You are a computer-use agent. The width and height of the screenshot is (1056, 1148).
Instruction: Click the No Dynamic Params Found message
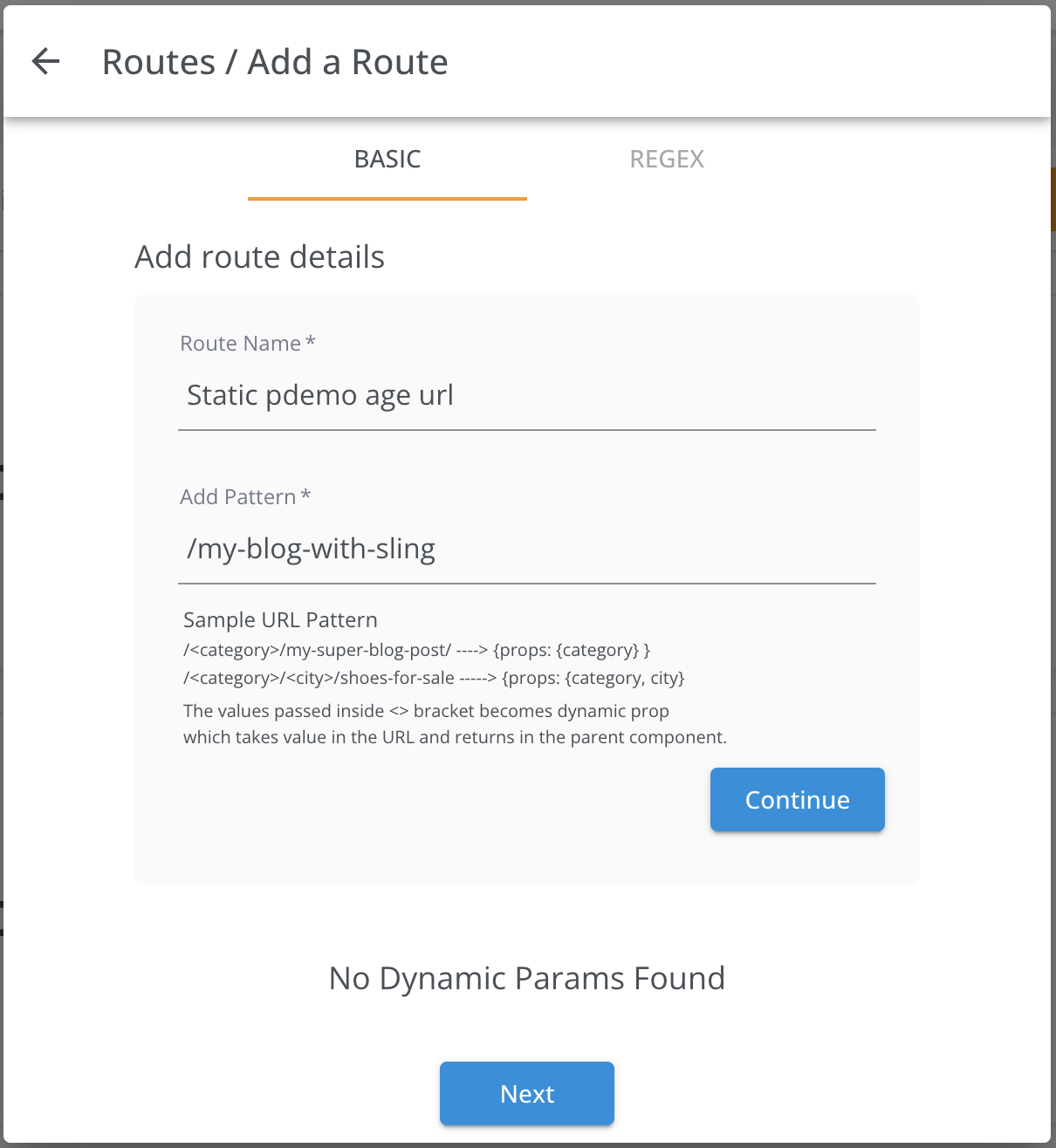coord(527,979)
